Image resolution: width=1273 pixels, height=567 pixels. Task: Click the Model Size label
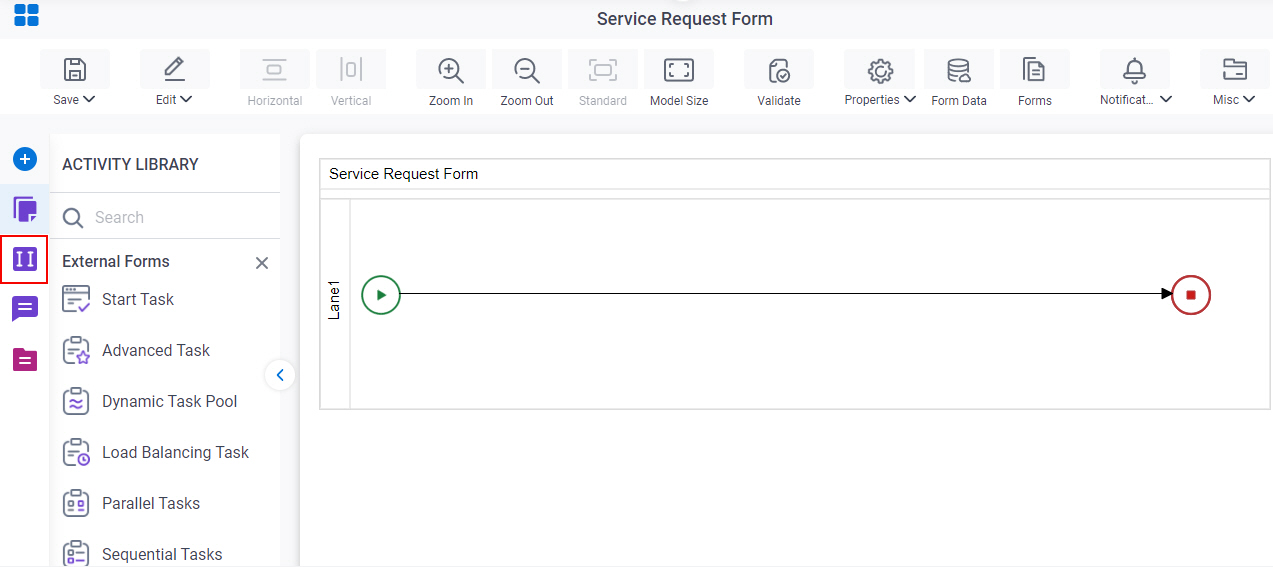679,101
